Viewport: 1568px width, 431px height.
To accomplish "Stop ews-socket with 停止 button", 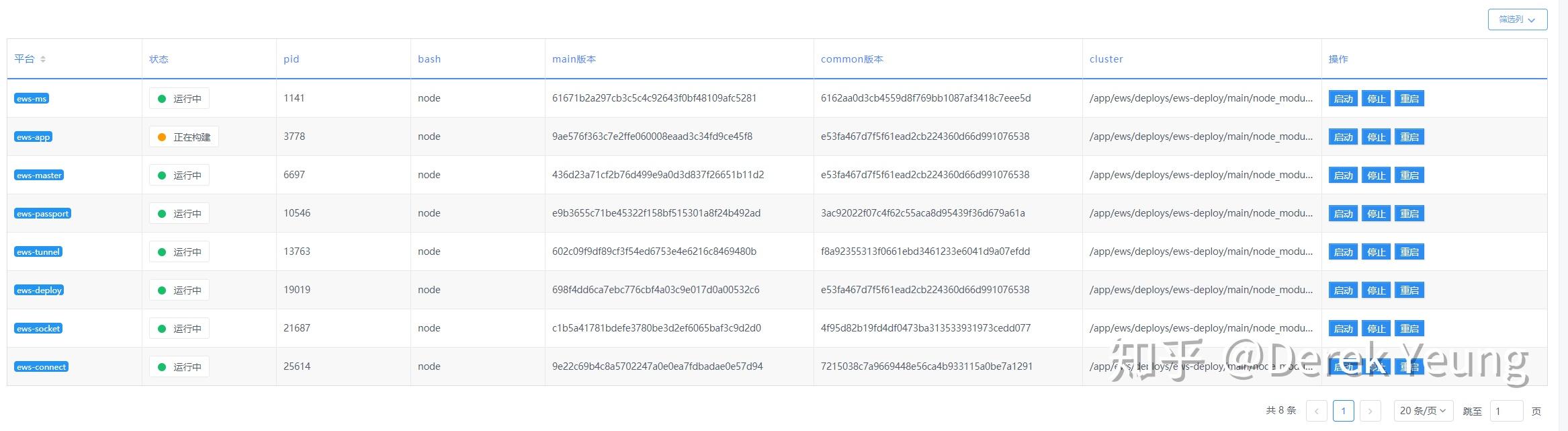I will [x=1376, y=329].
